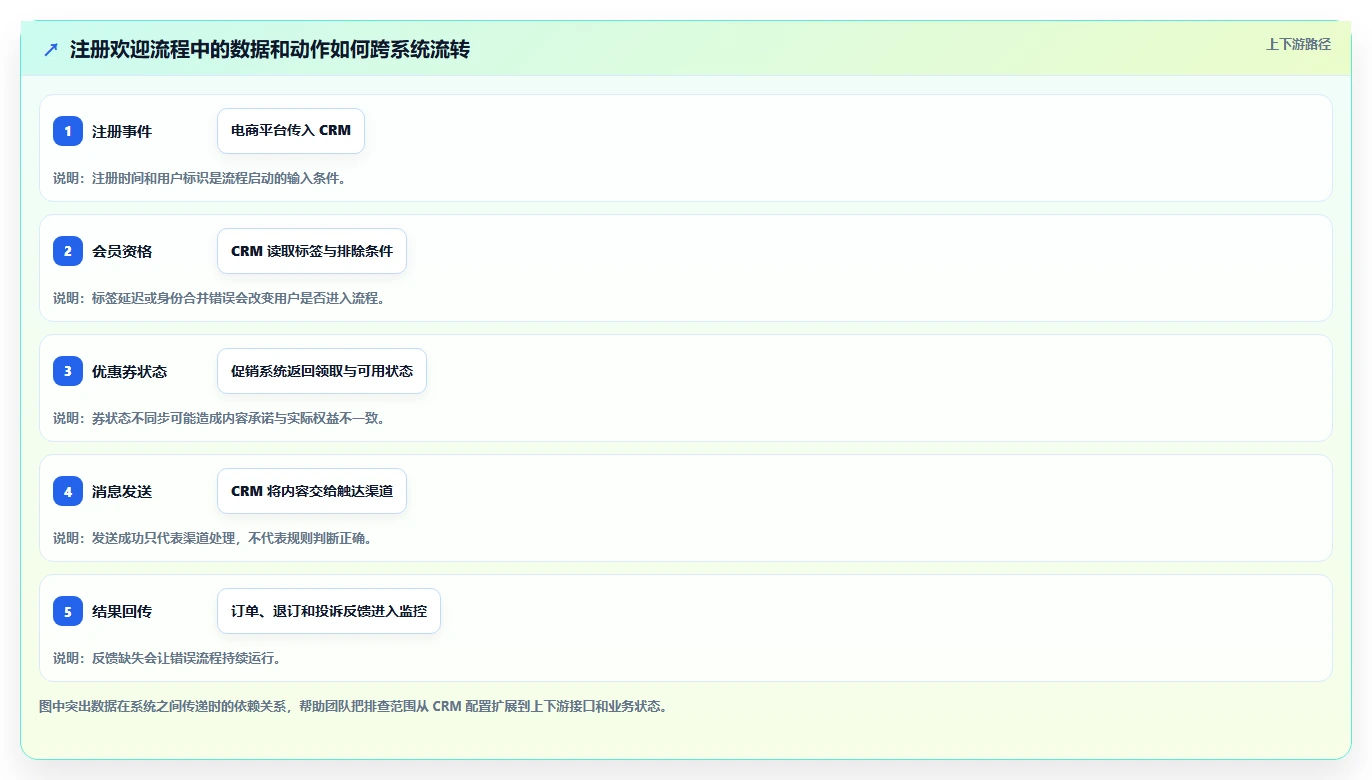The image size is (1372, 780).
Task: Select the 订单、退订和投诉反馈进入监控 chip
Action: pos(329,611)
